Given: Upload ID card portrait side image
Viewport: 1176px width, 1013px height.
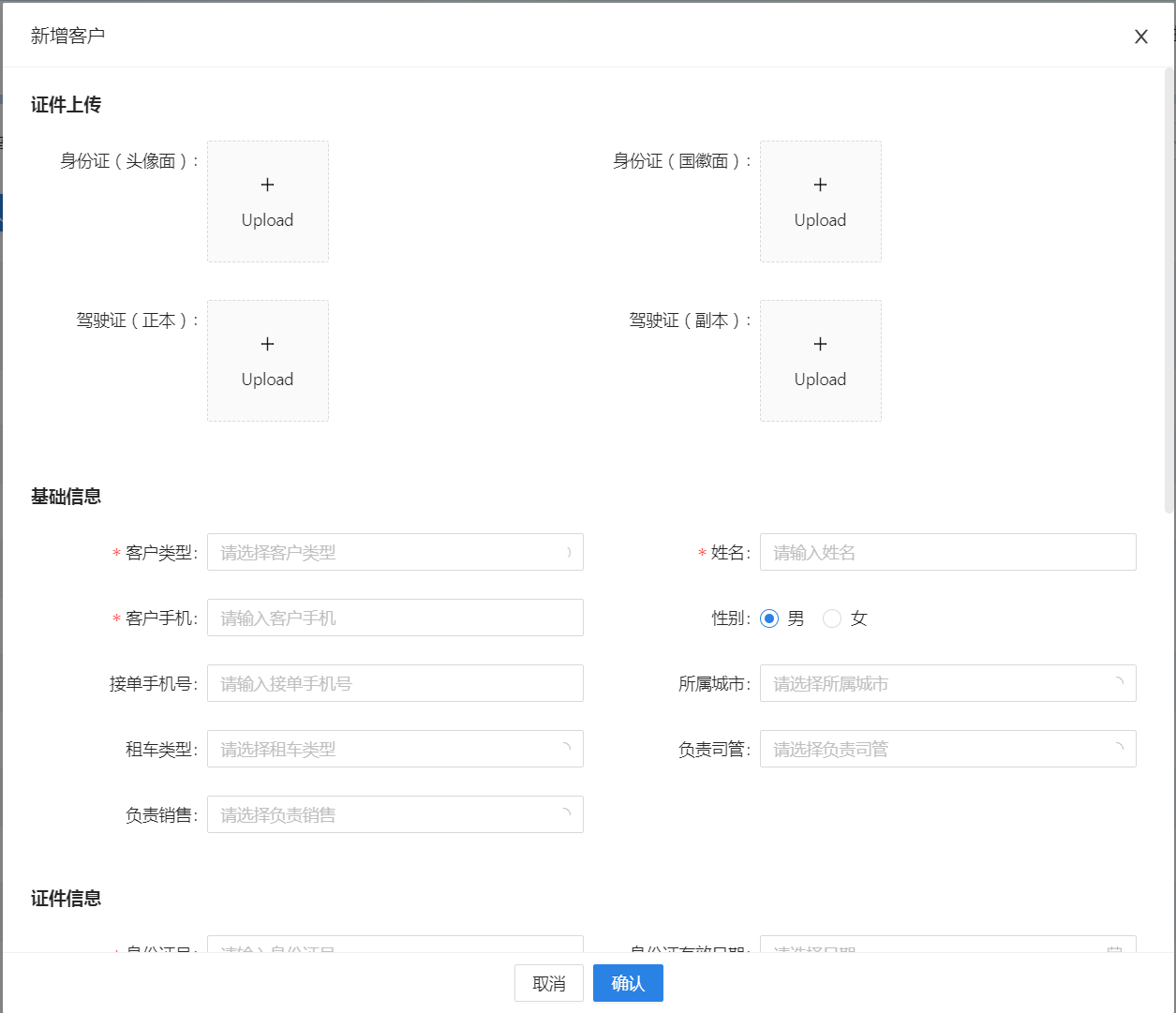Looking at the screenshot, I should 267,201.
